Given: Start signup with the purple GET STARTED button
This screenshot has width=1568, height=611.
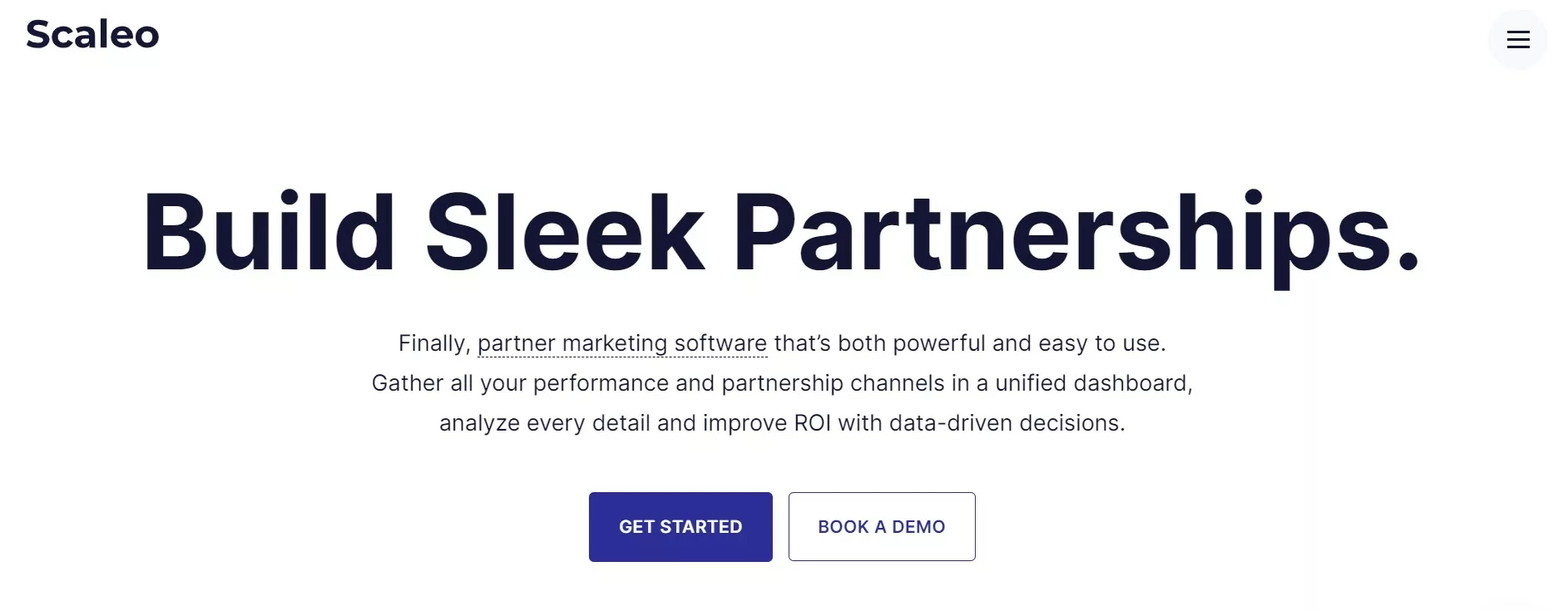Looking at the screenshot, I should pyautogui.click(x=680, y=526).
